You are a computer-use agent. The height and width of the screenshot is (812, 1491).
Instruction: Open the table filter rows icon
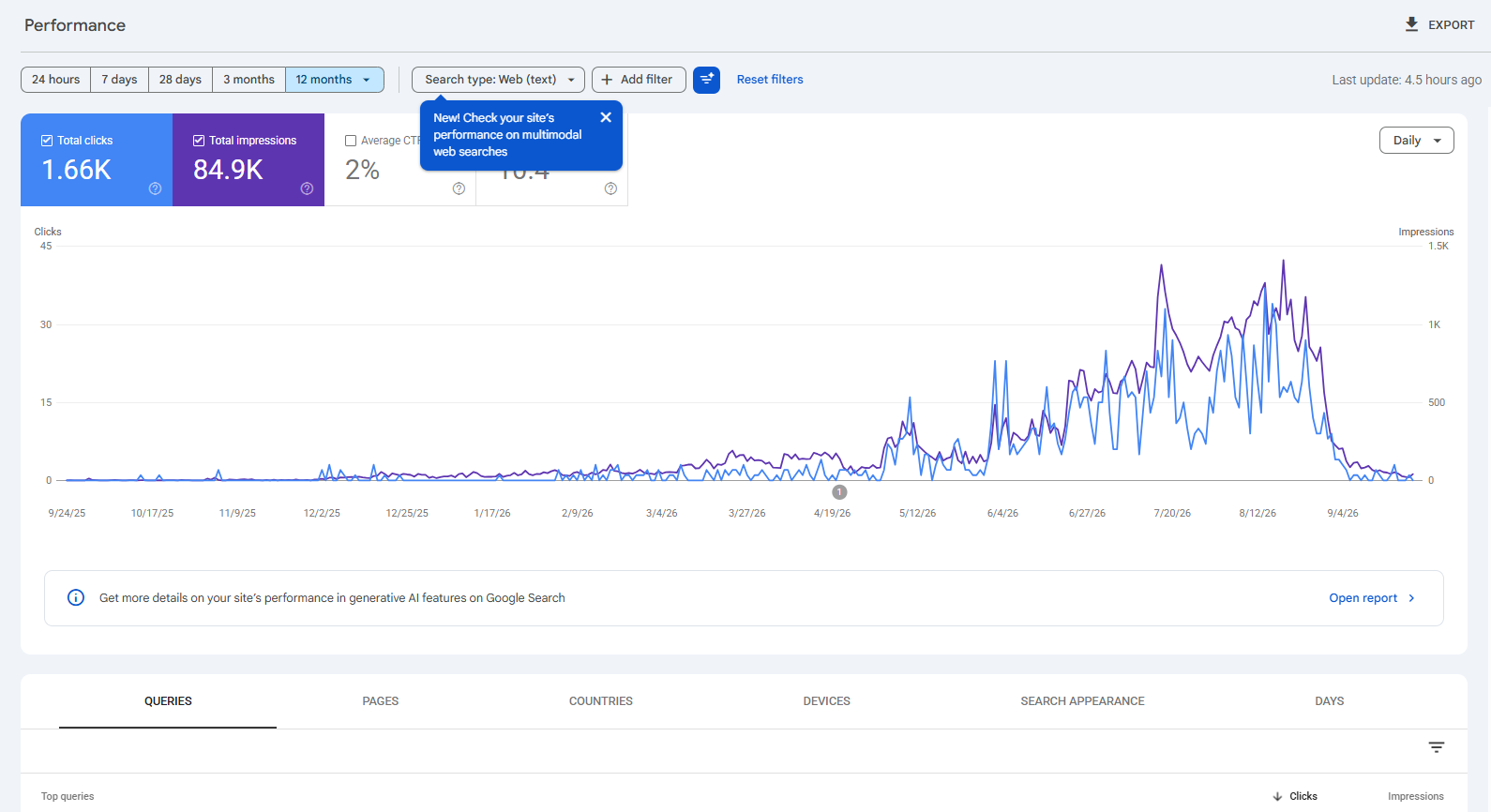coord(1436,747)
